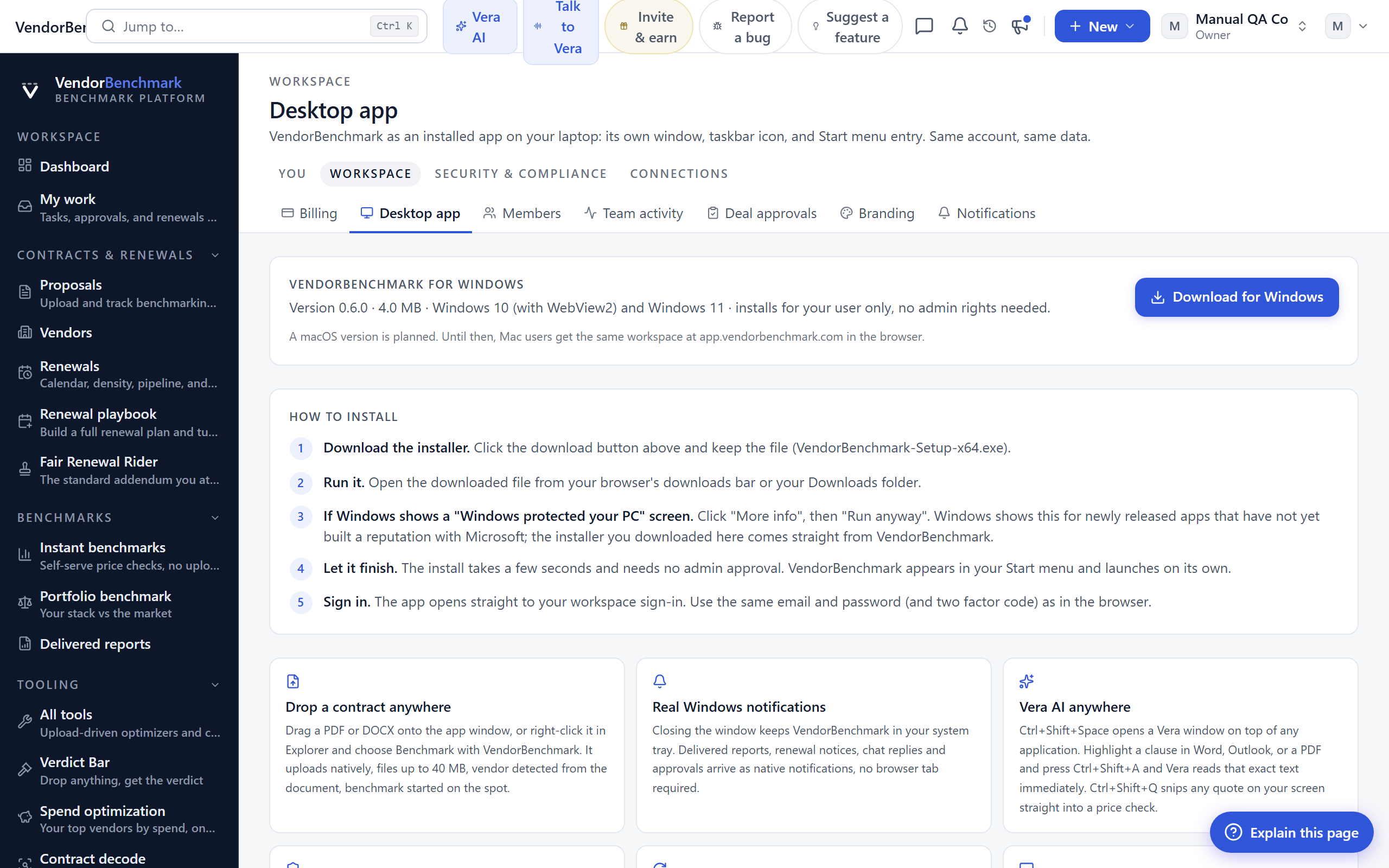Click the My work inbox icon
The image size is (1389, 868).
[24, 207]
